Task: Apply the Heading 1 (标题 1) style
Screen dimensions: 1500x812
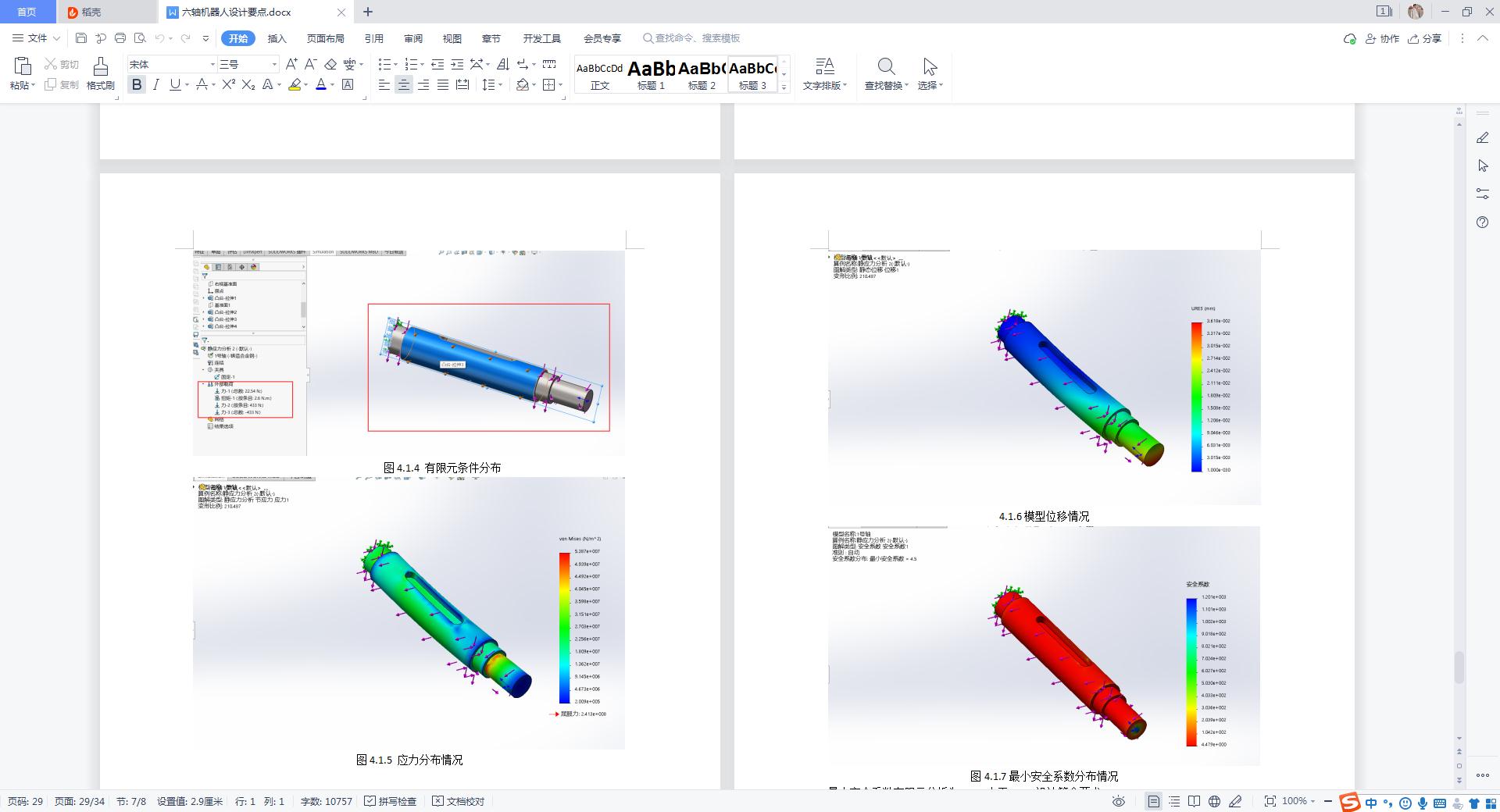Action: pyautogui.click(x=651, y=75)
